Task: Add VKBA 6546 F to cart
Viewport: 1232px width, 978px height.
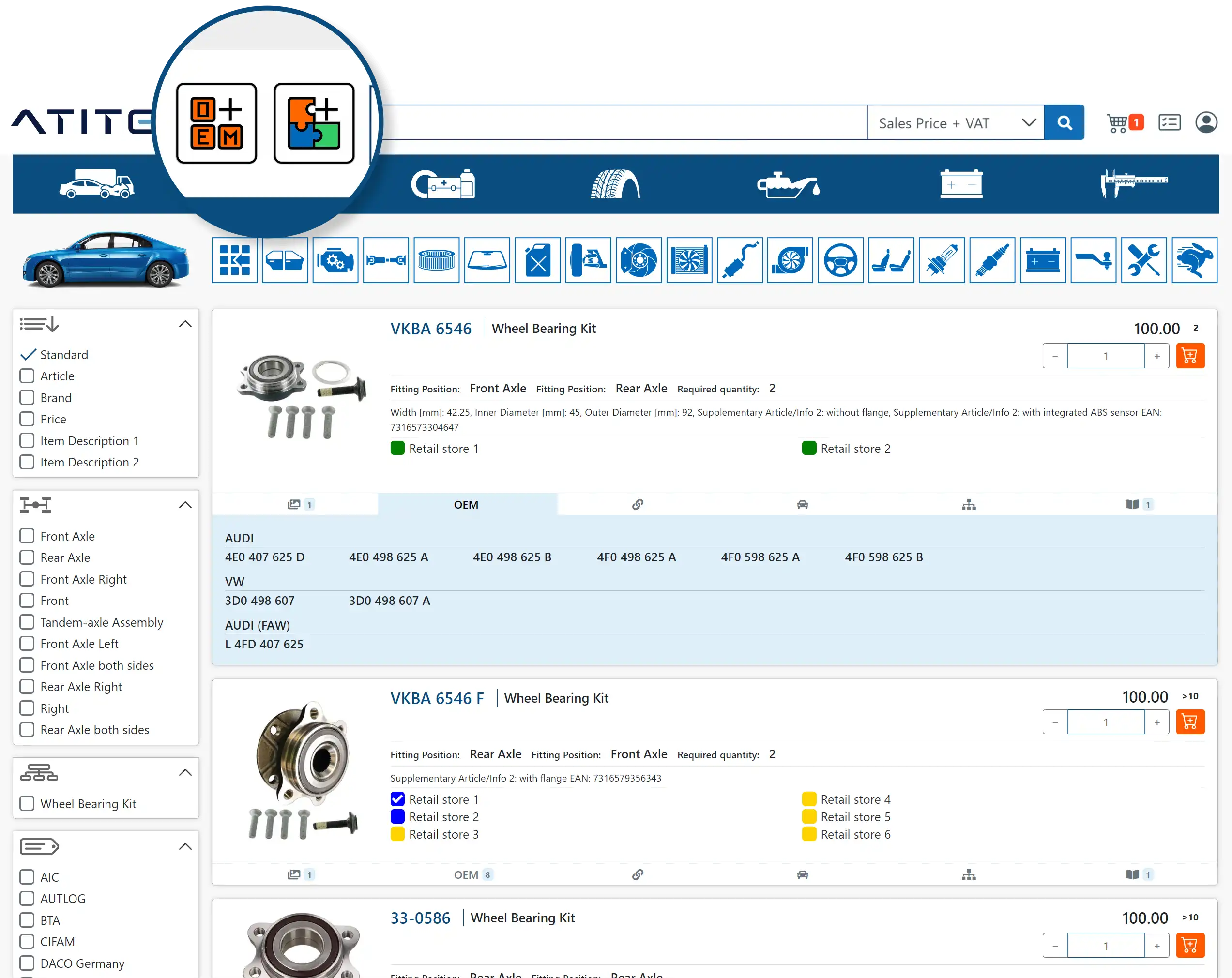Action: tap(1190, 722)
